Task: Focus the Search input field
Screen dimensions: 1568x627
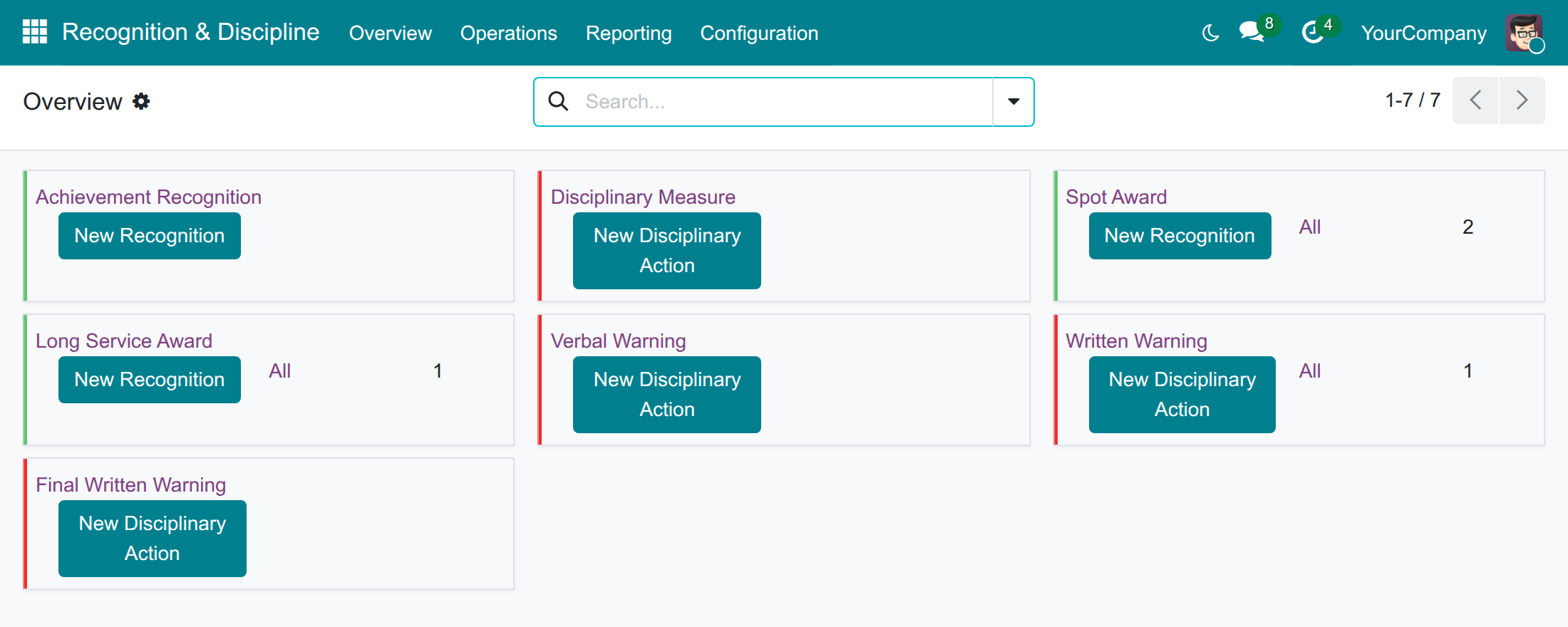Action: [784, 101]
